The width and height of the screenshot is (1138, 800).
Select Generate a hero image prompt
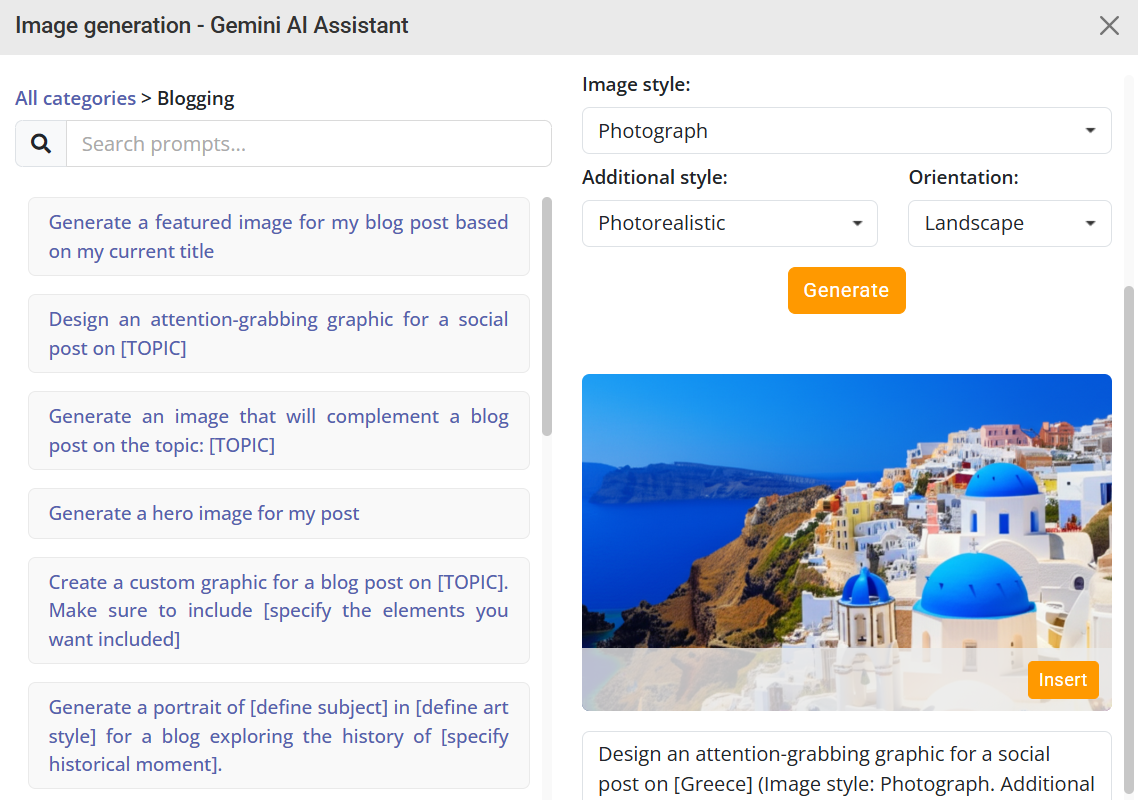(x=278, y=514)
